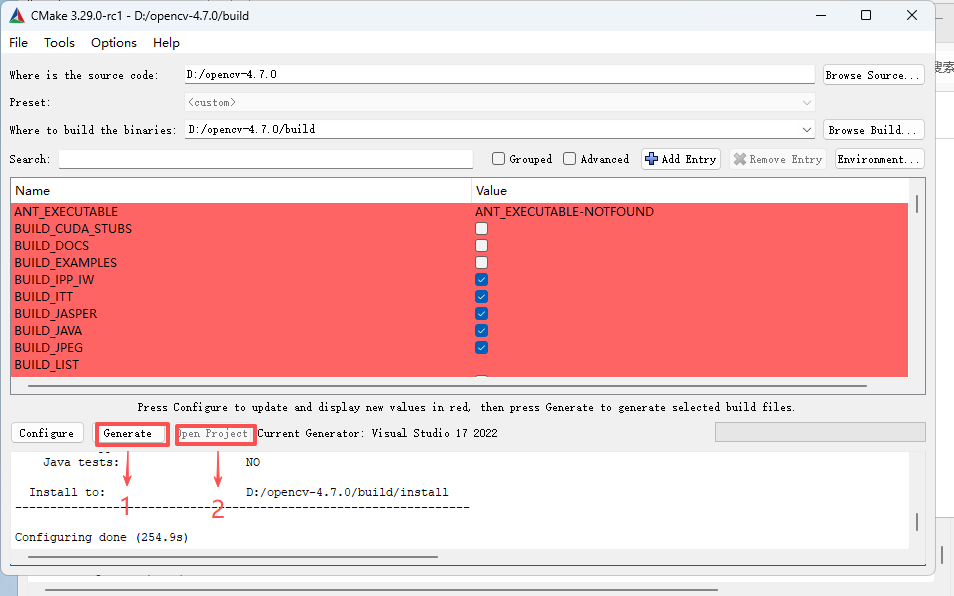954x596 pixels.
Task: Enable the Advanced checkbox
Action: tap(569, 159)
